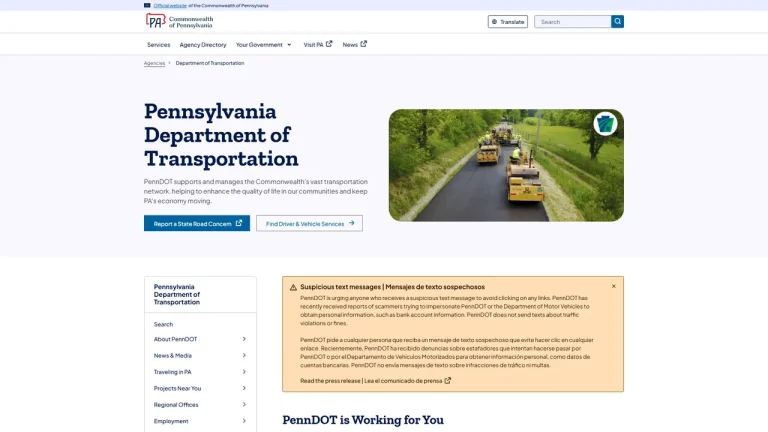768x432 pixels.
Task: Click the external icon in Report a State Road Concern
Action: tap(239, 223)
